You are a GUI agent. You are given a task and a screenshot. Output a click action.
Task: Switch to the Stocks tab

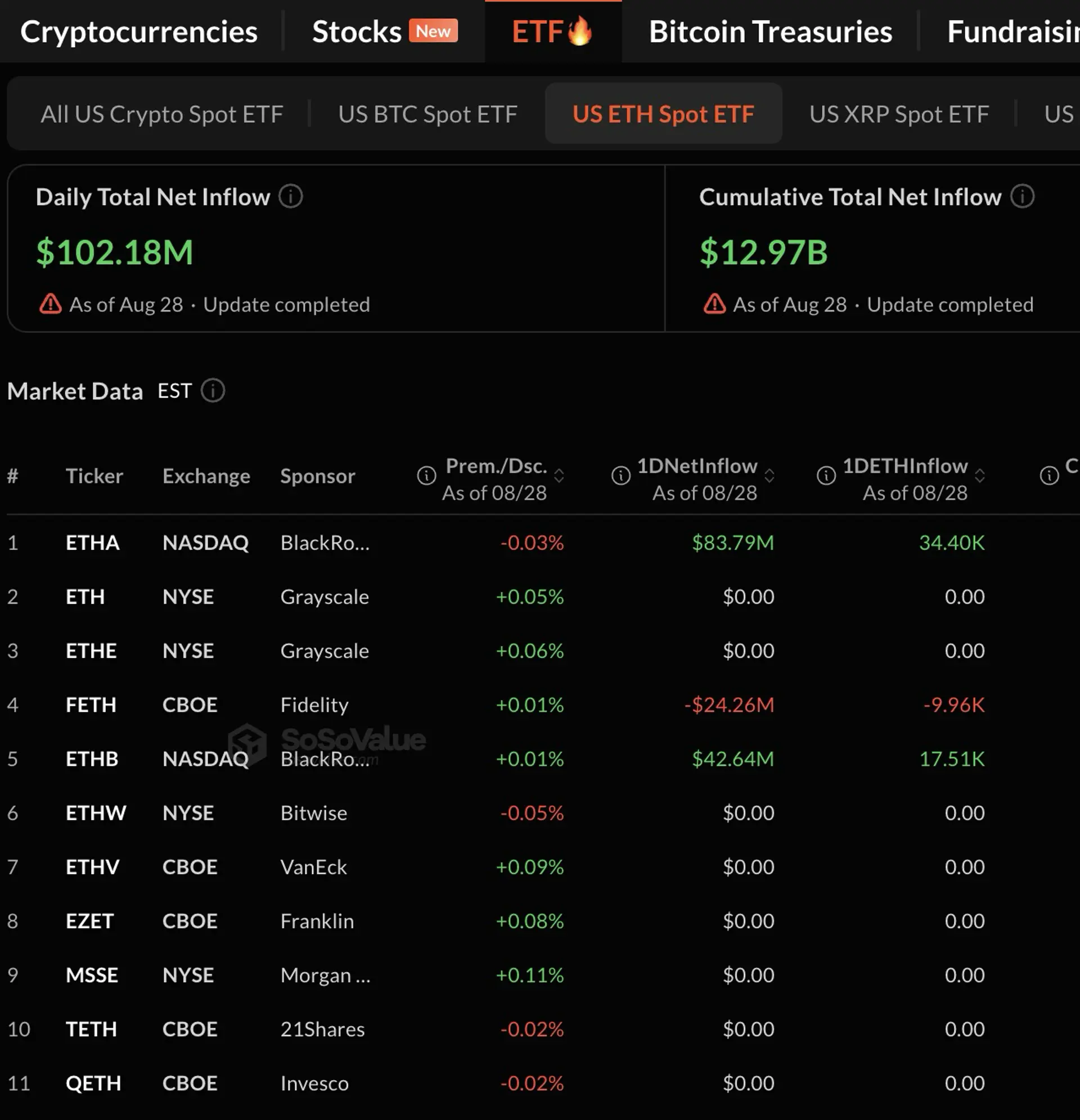[x=357, y=32]
